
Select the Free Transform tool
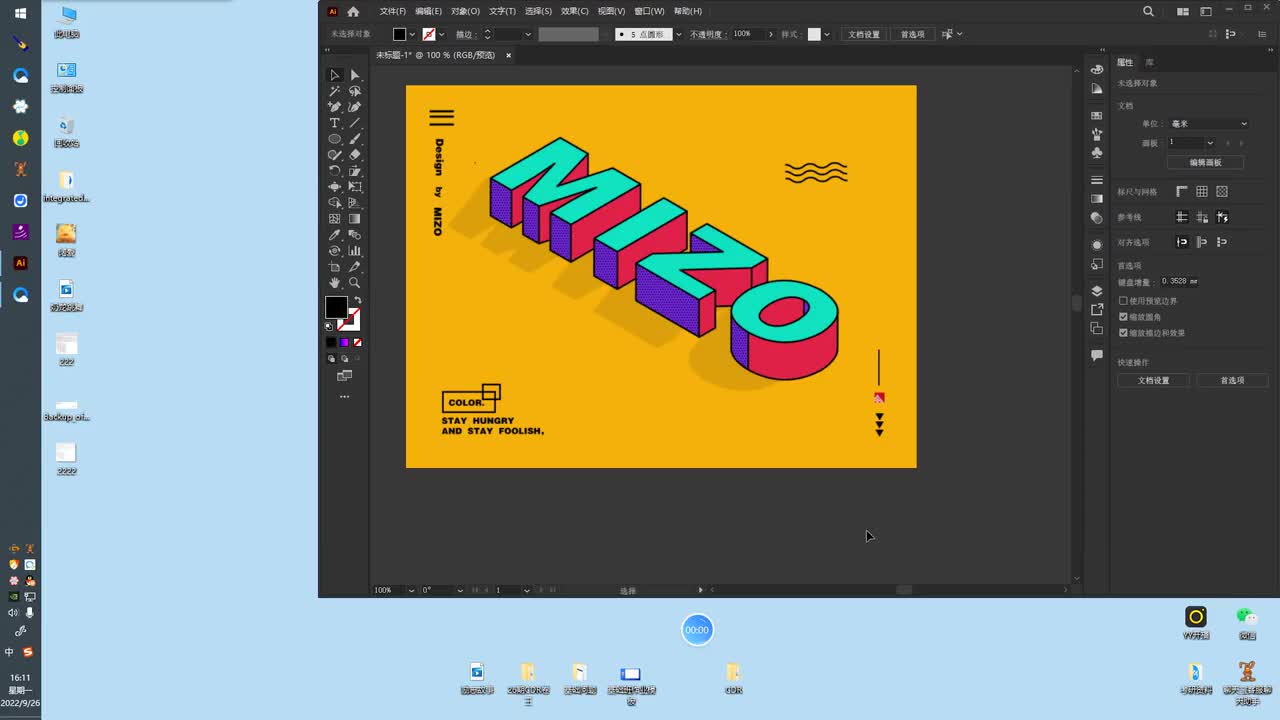pyautogui.click(x=355, y=187)
